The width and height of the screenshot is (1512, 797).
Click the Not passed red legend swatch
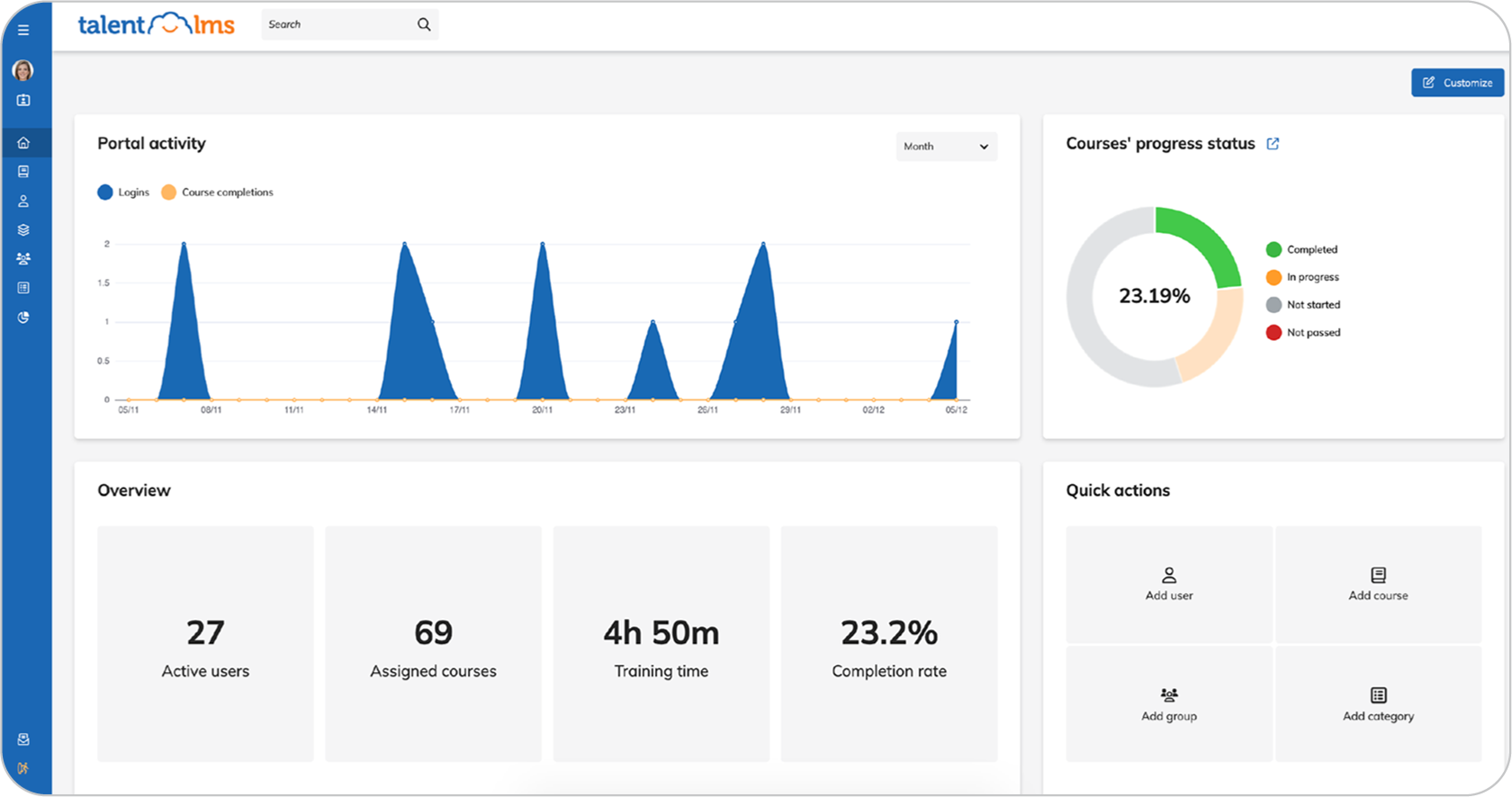coord(1273,333)
